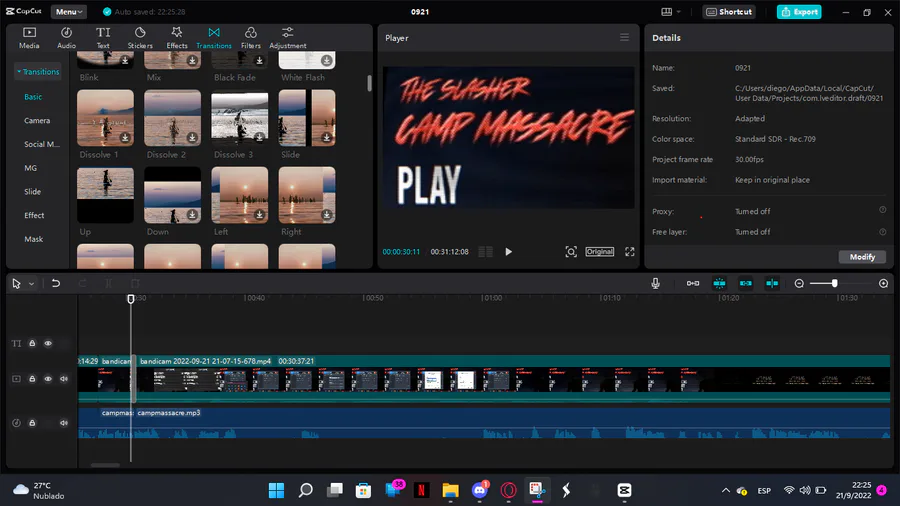This screenshot has height=506, width=900.
Task: Select the Slide transitions category
Action: [x=32, y=192]
